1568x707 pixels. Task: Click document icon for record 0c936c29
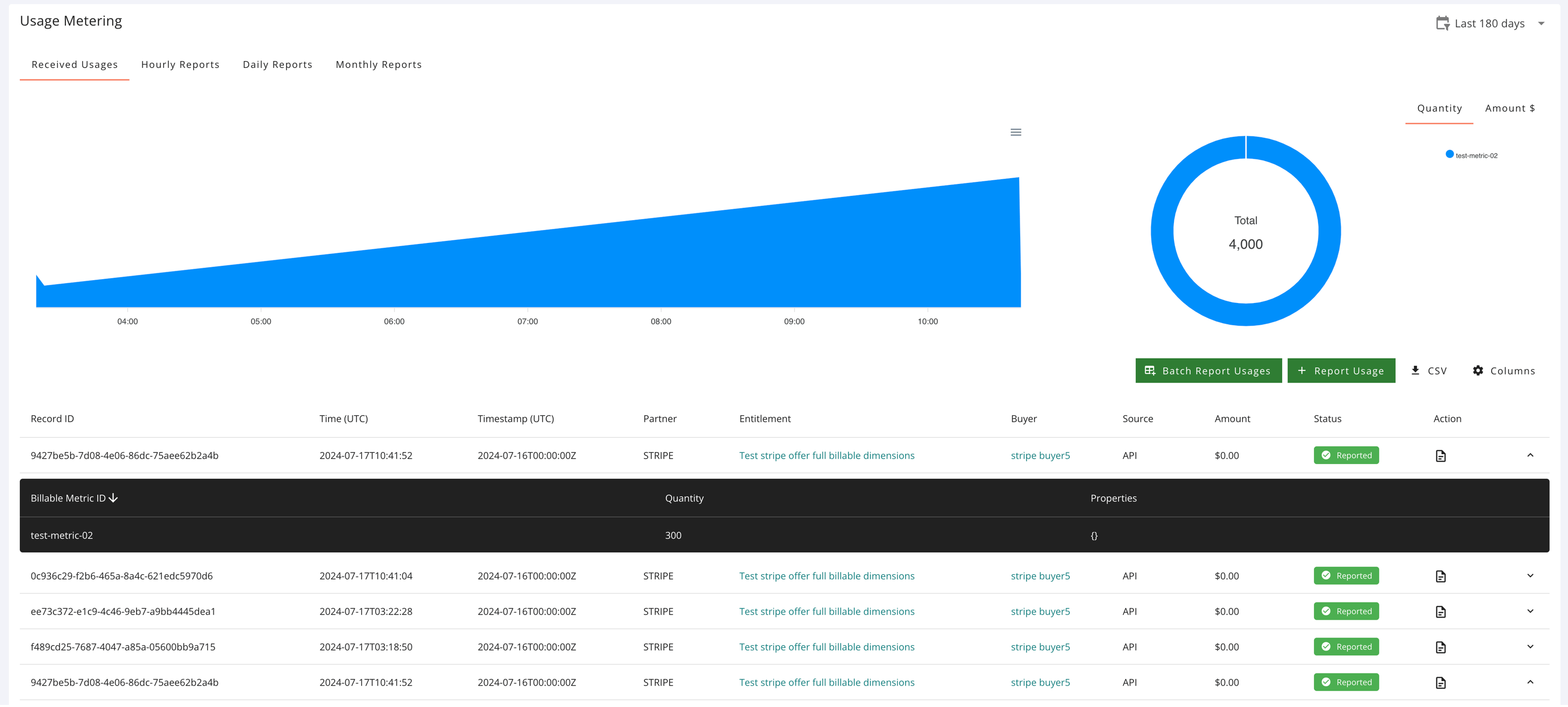(1440, 576)
